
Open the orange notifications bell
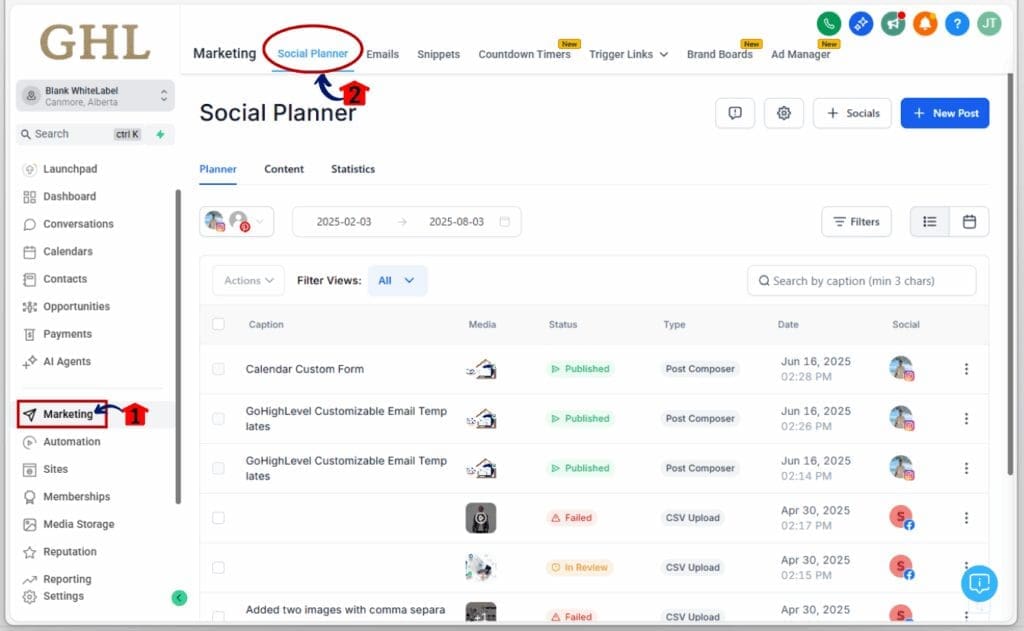(x=925, y=24)
